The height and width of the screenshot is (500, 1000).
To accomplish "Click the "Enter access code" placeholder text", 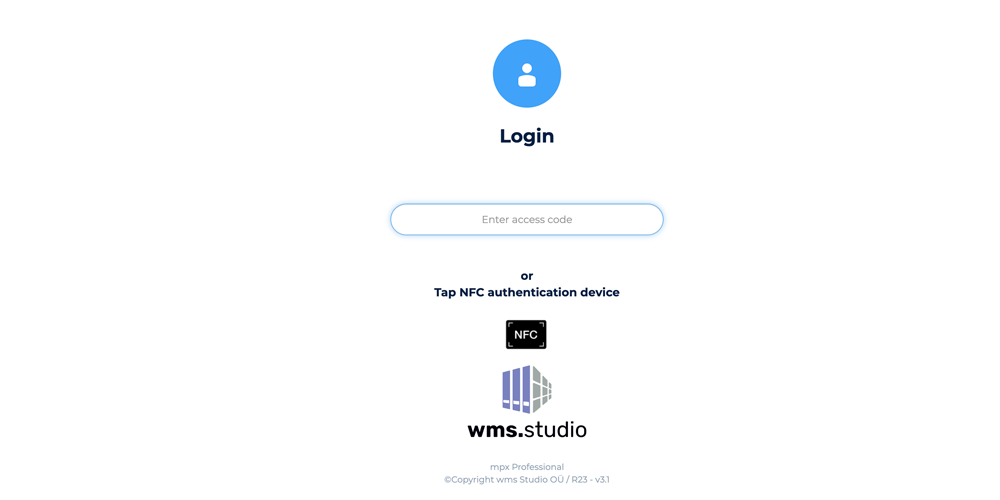I will [x=527, y=219].
